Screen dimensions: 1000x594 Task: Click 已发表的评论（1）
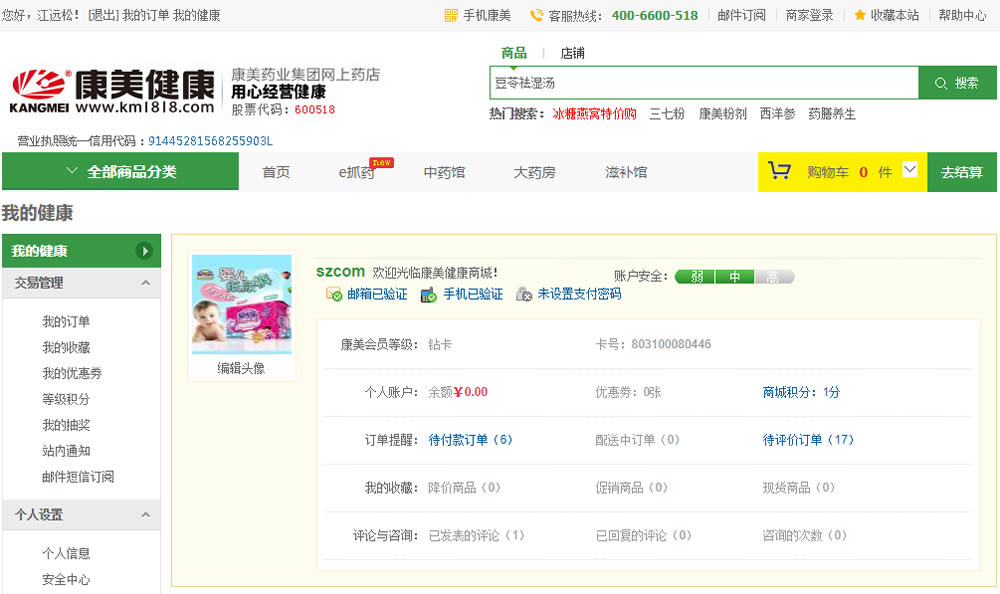(476, 535)
